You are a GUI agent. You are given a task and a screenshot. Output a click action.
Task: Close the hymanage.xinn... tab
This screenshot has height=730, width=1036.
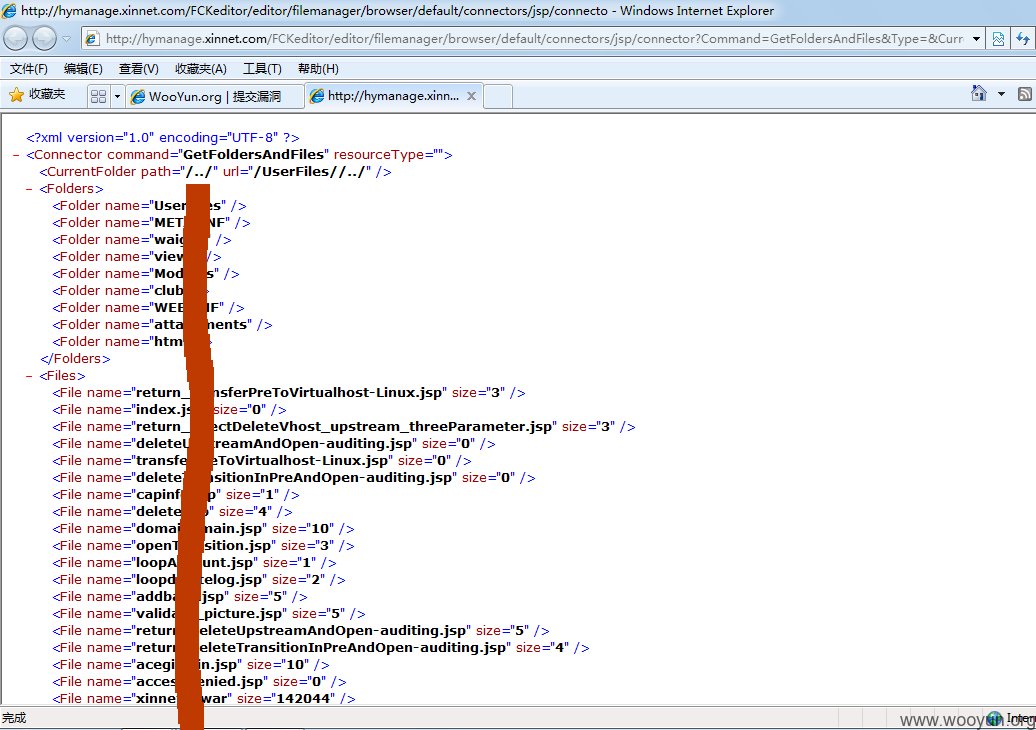click(471, 96)
